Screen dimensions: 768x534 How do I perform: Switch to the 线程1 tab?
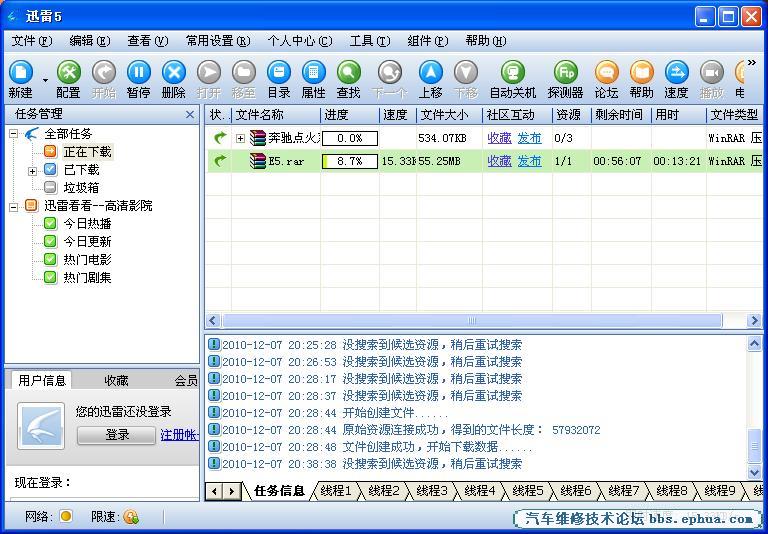tap(336, 491)
